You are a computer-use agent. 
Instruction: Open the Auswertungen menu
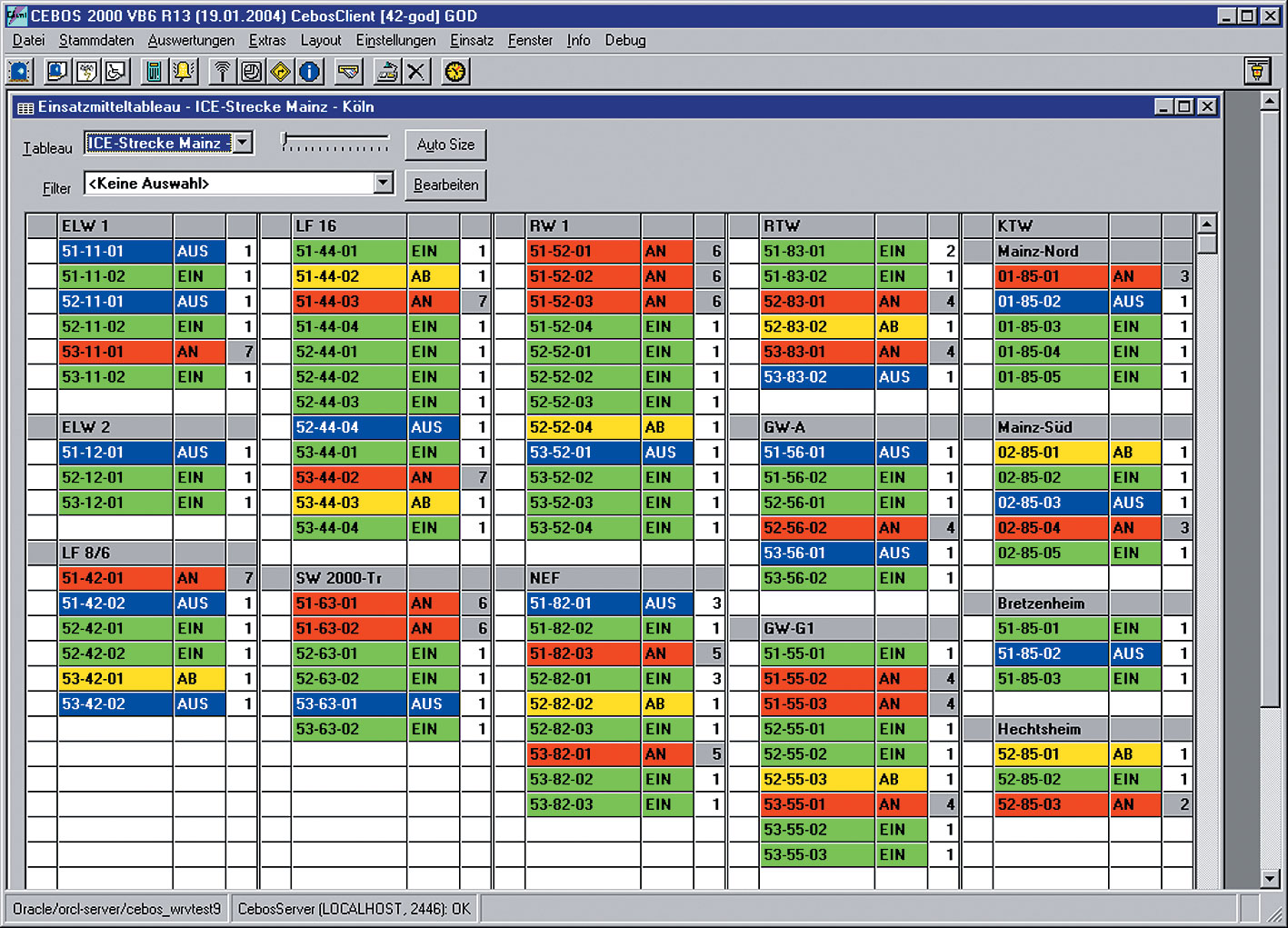(191, 40)
